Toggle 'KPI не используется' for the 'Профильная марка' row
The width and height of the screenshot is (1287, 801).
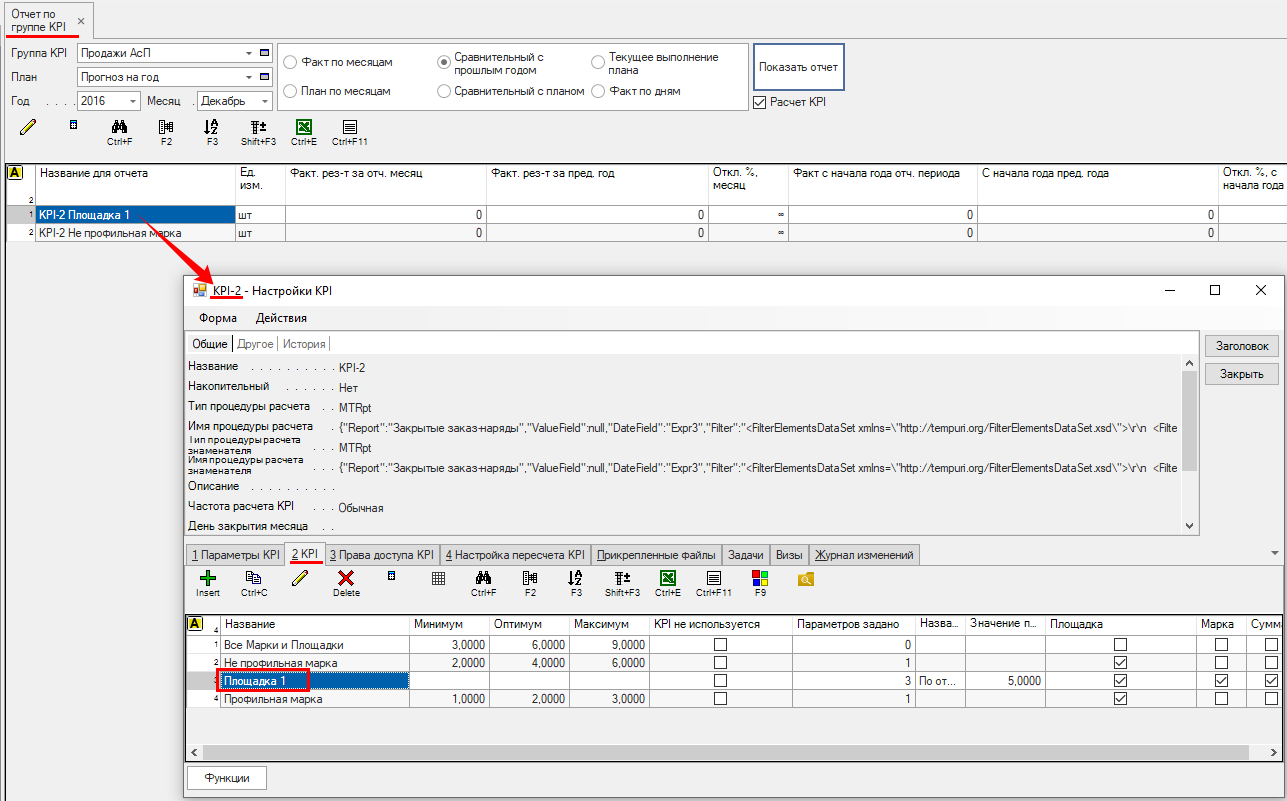click(720, 699)
